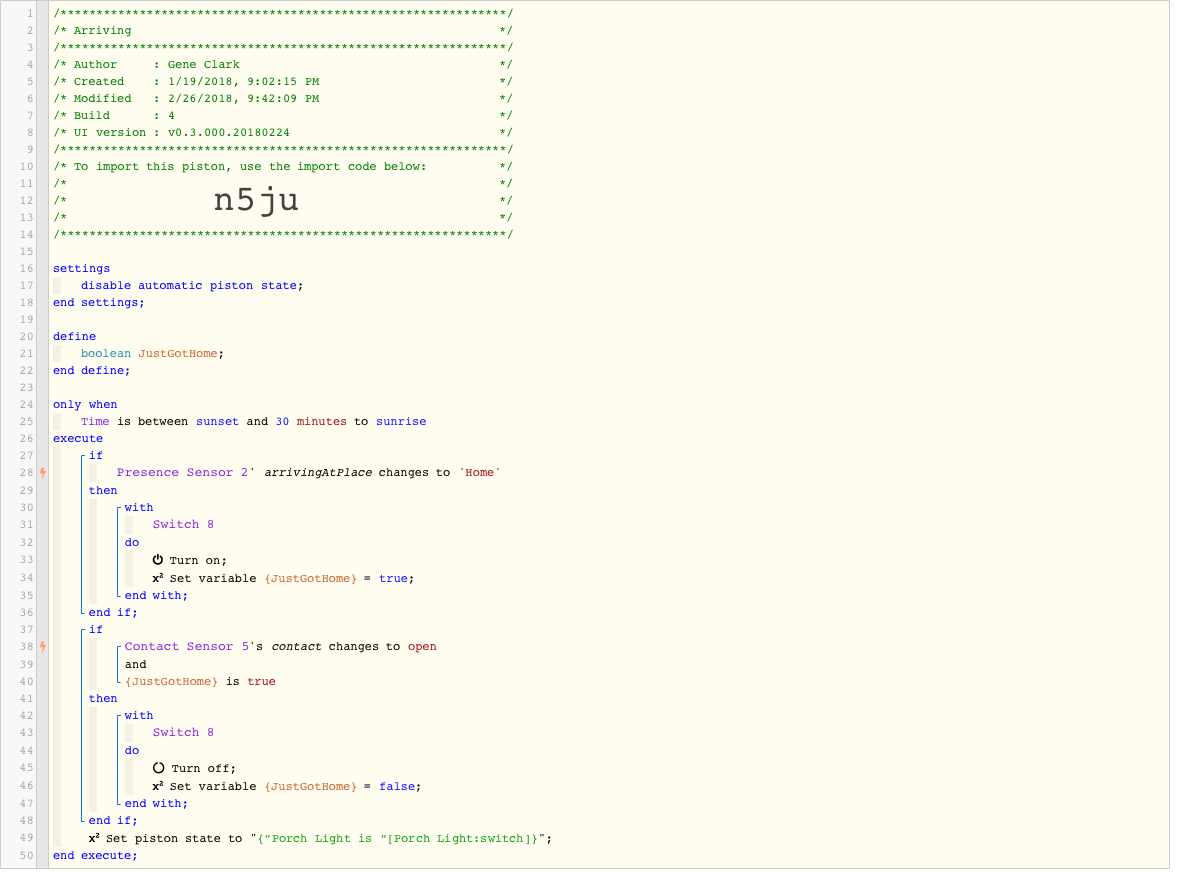Click the Build number '4' comment

tap(171, 116)
